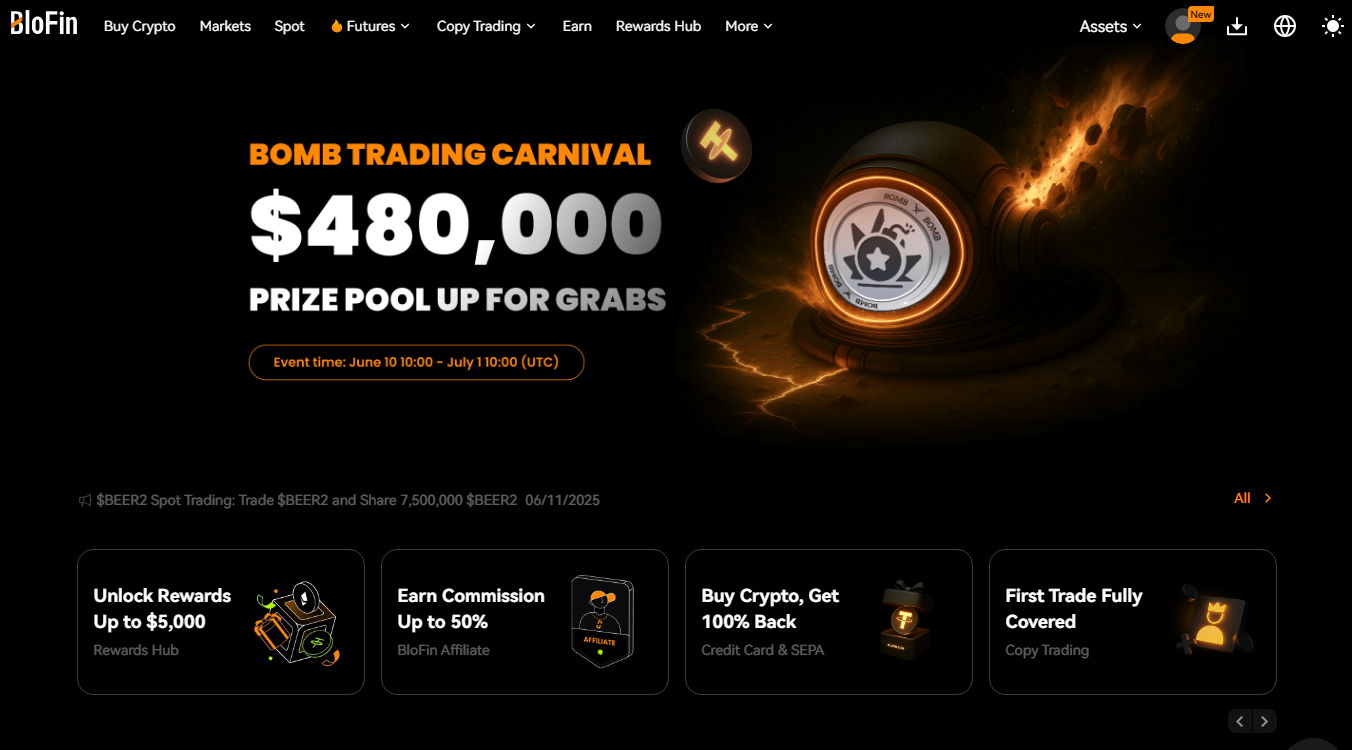Click the hammer coin icon on banner
Image resolution: width=1352 pixels, height=750 pixels.
tap(717, 146)
